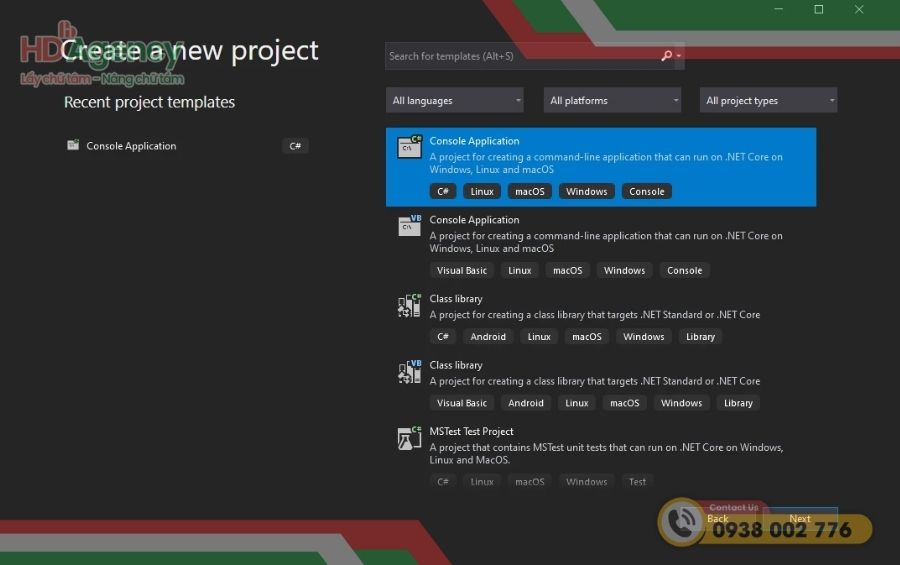
Task: Click Android tag in C# Class library
Action: tap(488, 336)
